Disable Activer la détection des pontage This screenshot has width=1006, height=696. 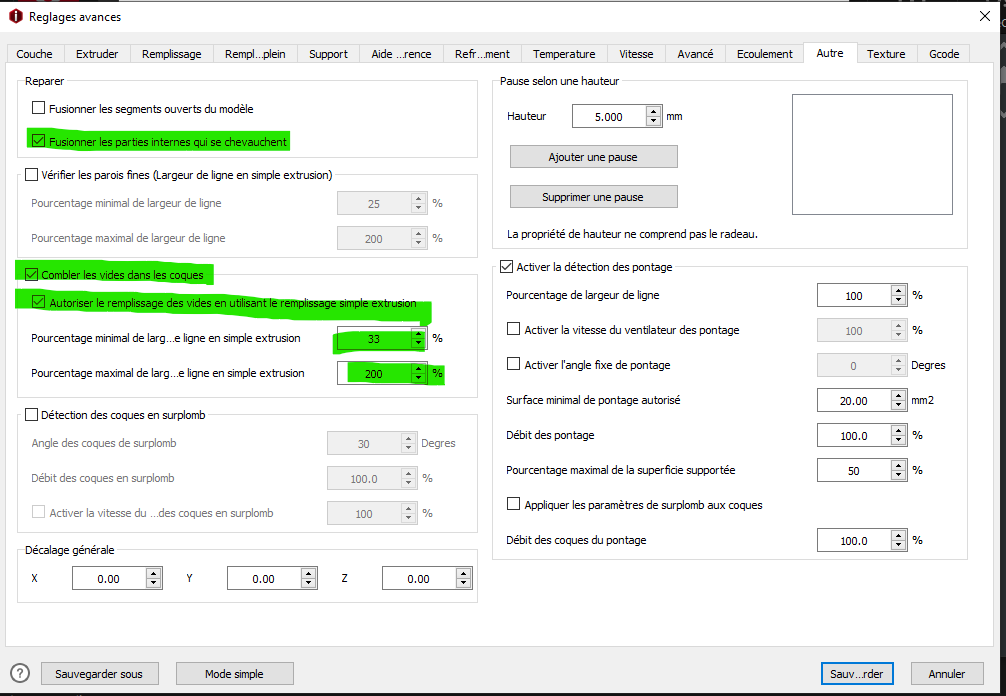tap(507, 266)
